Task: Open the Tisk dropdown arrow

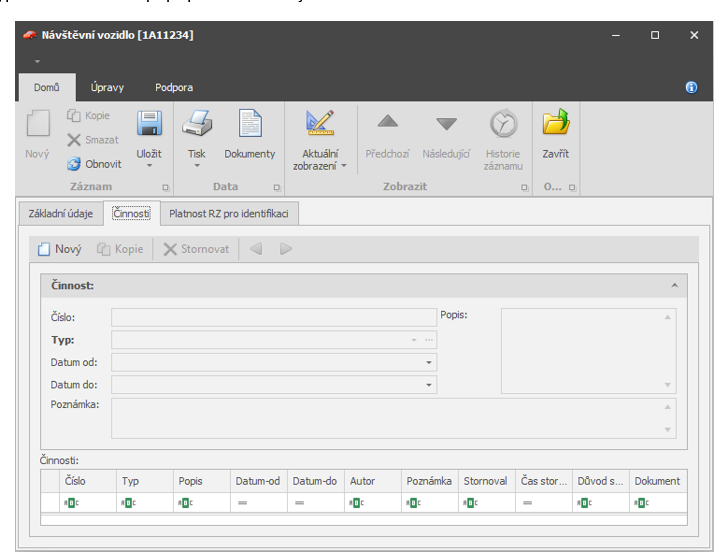Action: [197, 166]
